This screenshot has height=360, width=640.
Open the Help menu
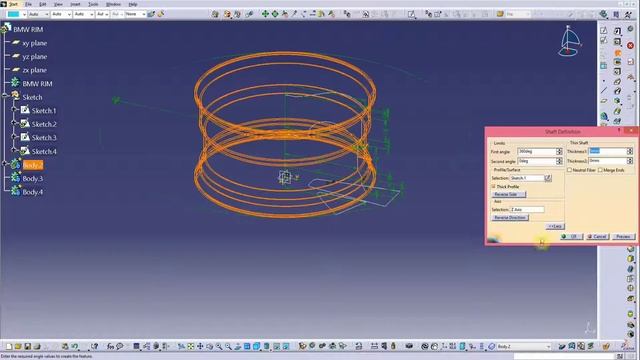click(133, 4)
